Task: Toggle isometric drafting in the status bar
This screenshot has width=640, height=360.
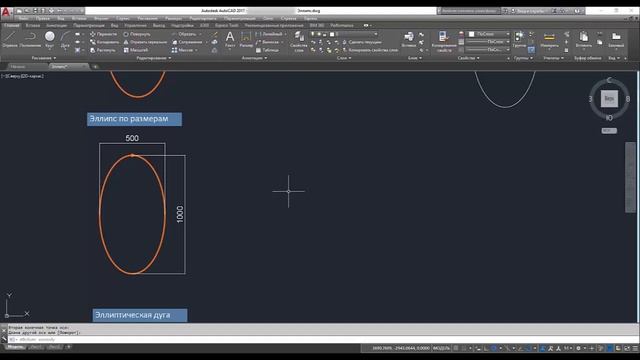Action: [507, 348]
